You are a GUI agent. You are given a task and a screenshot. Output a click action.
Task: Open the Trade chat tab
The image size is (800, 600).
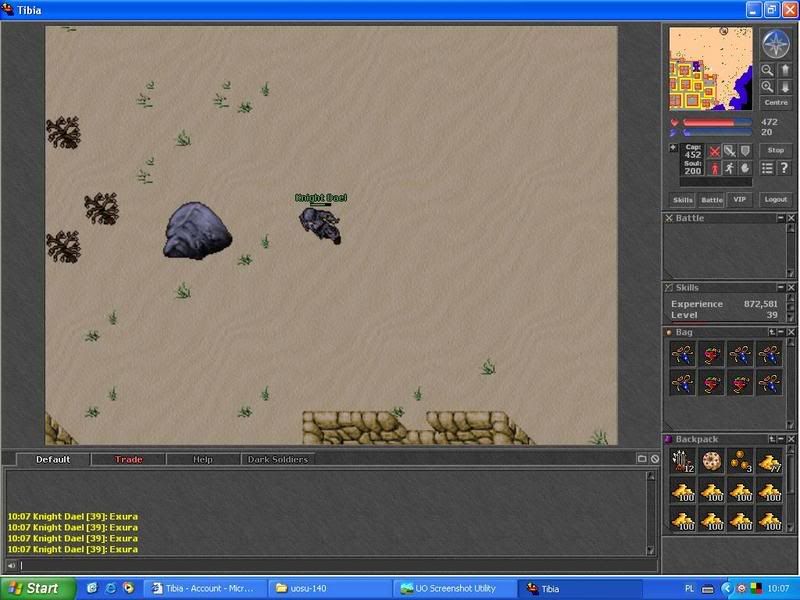[x=128, y=459]
